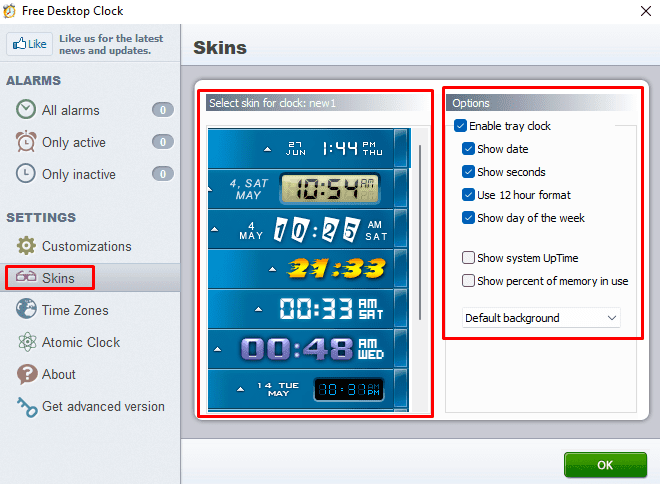Screen dimensions: 660x484
Task: Open Atomic Clock settings
Action: coord(81,342)
